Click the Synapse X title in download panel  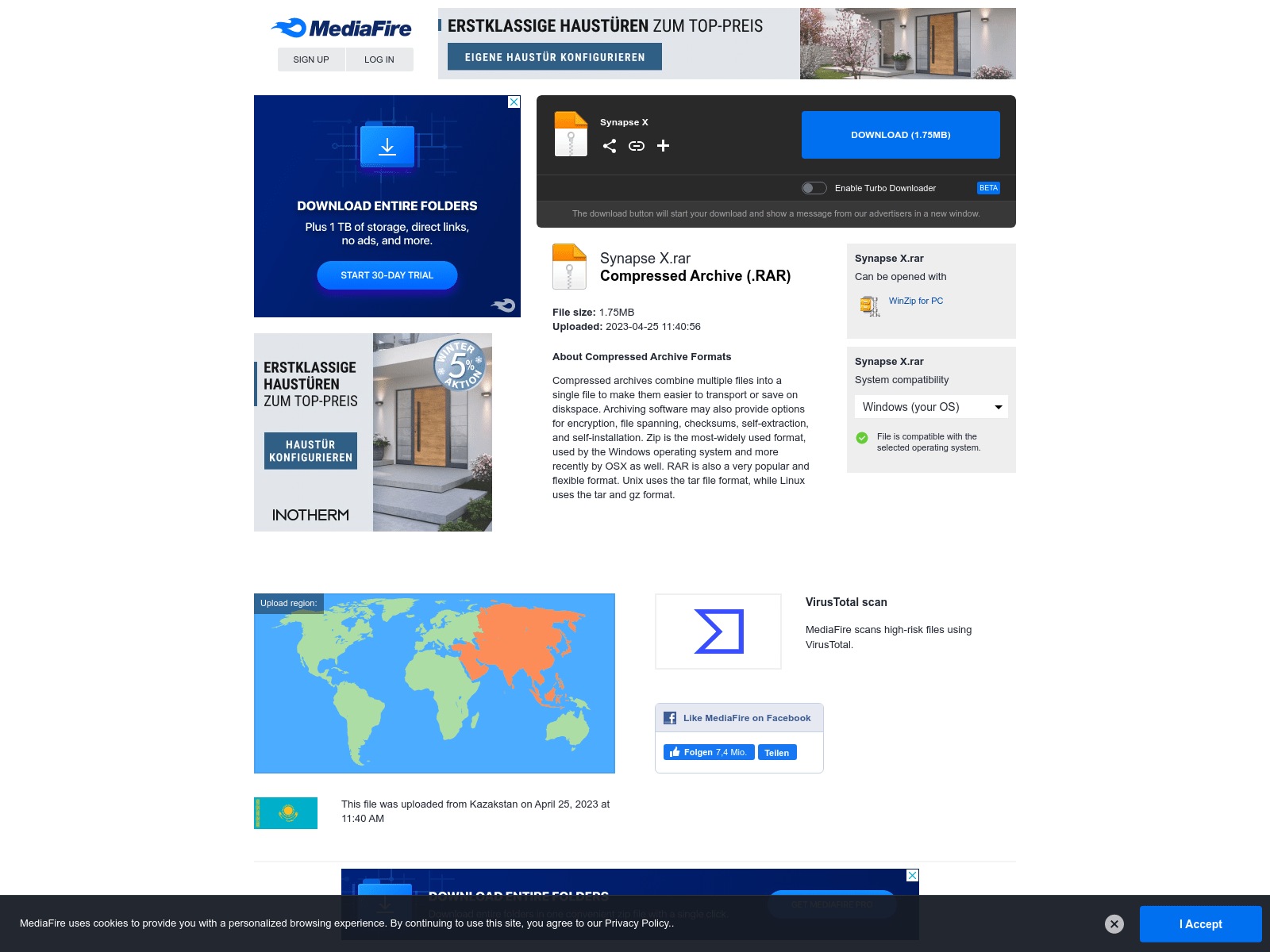pos(624,122)
